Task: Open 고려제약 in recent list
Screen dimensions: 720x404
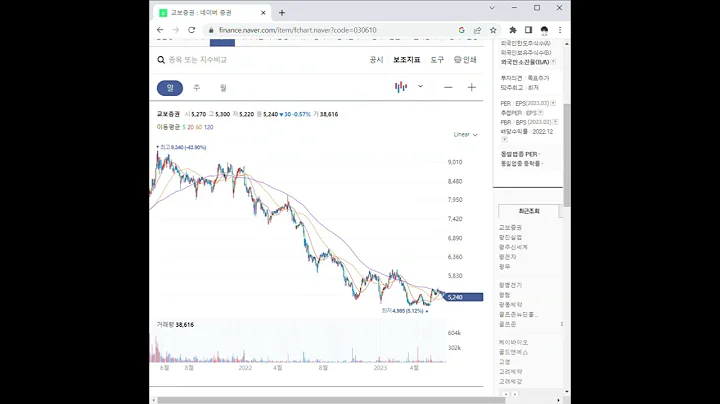Action: pos(510,371)
